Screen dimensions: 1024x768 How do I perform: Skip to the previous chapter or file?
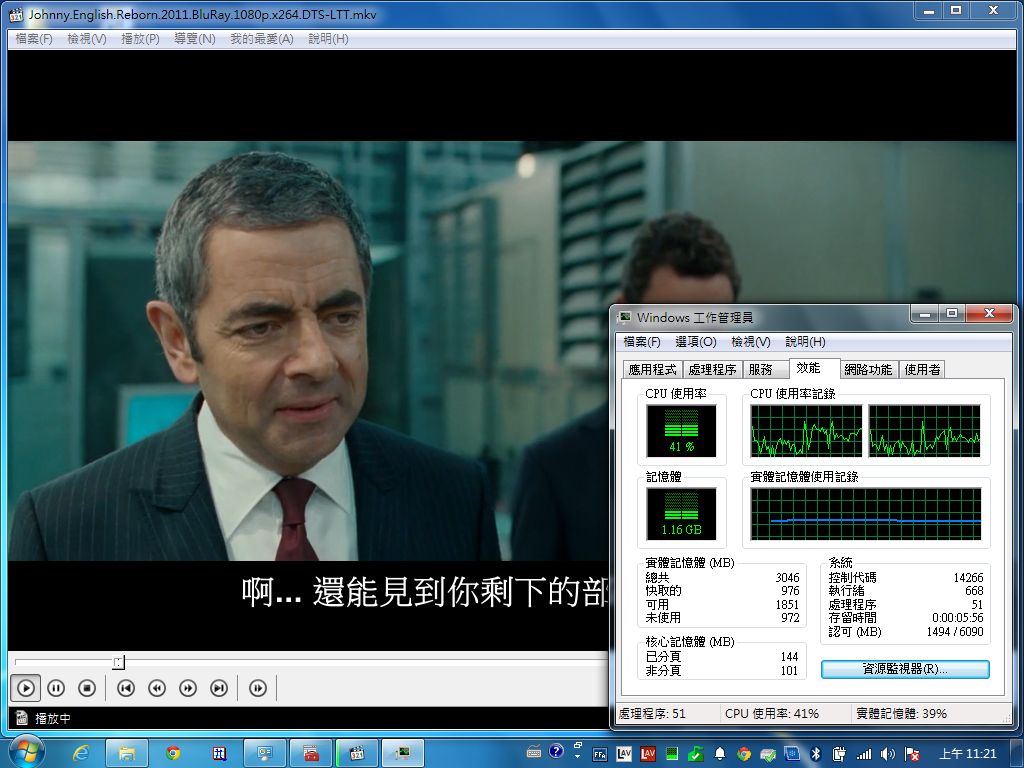[x=126, y=688]
